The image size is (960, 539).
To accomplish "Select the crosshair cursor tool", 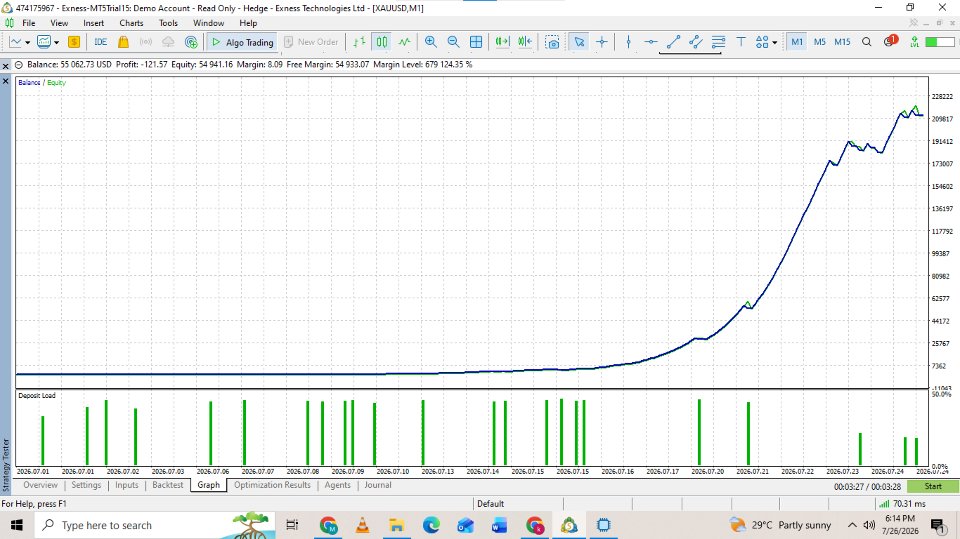I will tap(602, 42).
